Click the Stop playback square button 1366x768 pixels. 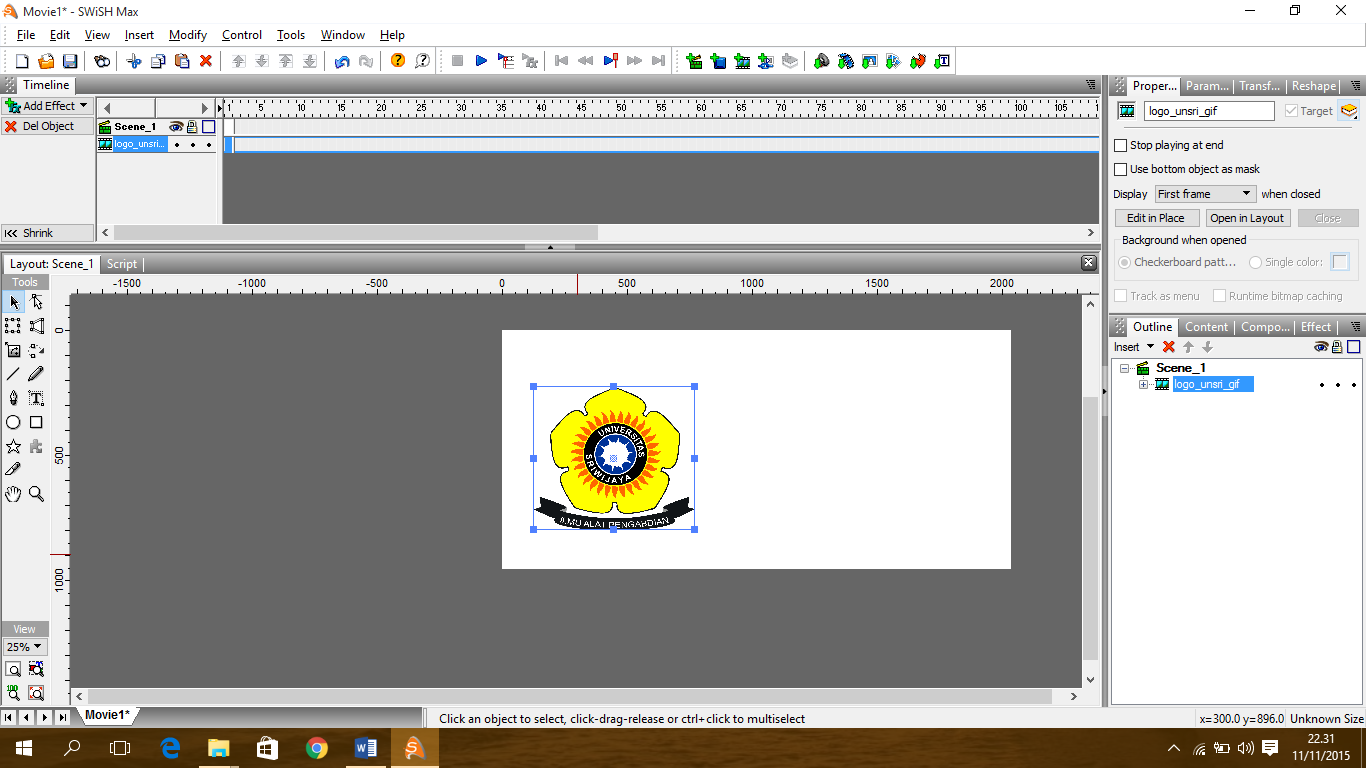tap(457, 61)
